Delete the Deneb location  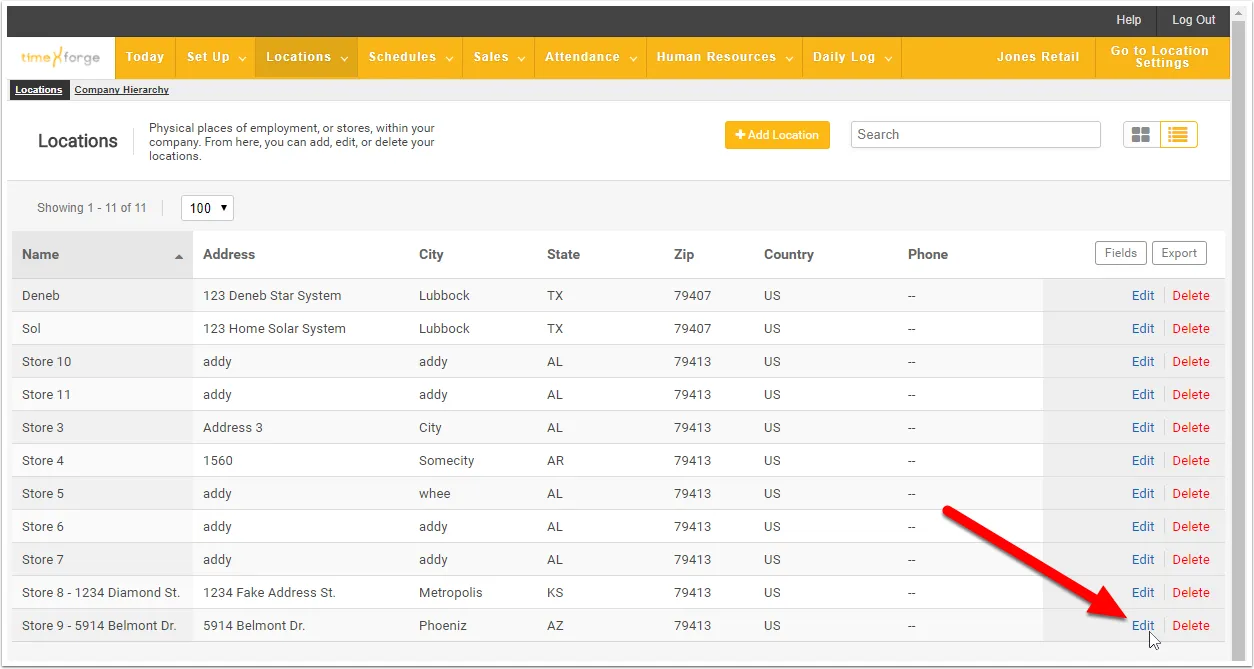[1191, 296]
